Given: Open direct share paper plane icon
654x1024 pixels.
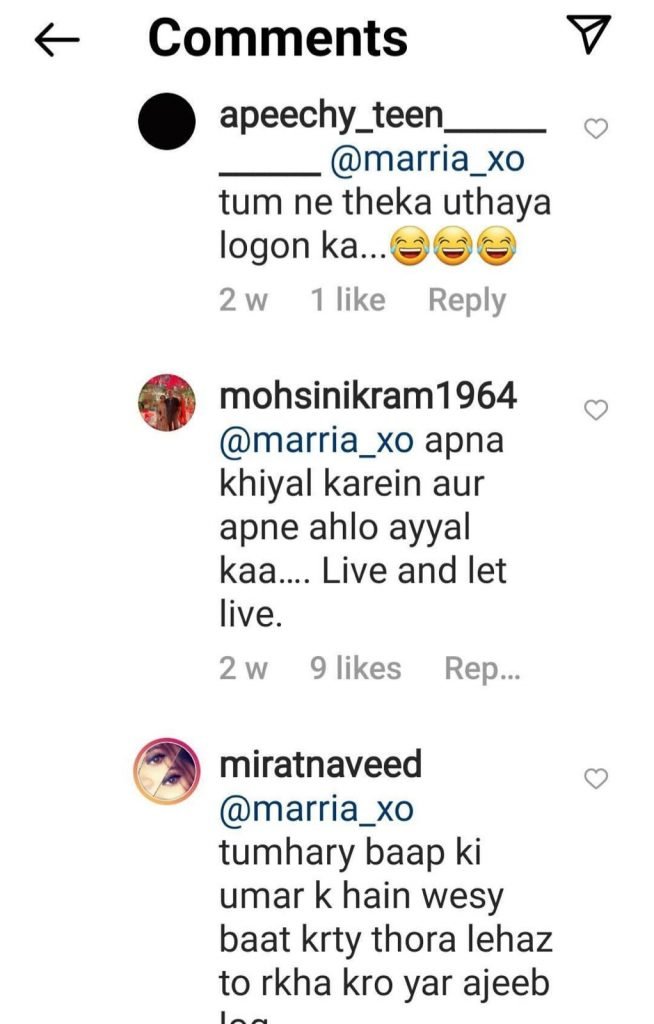Looking at the screenshot, I should point(593,36).
